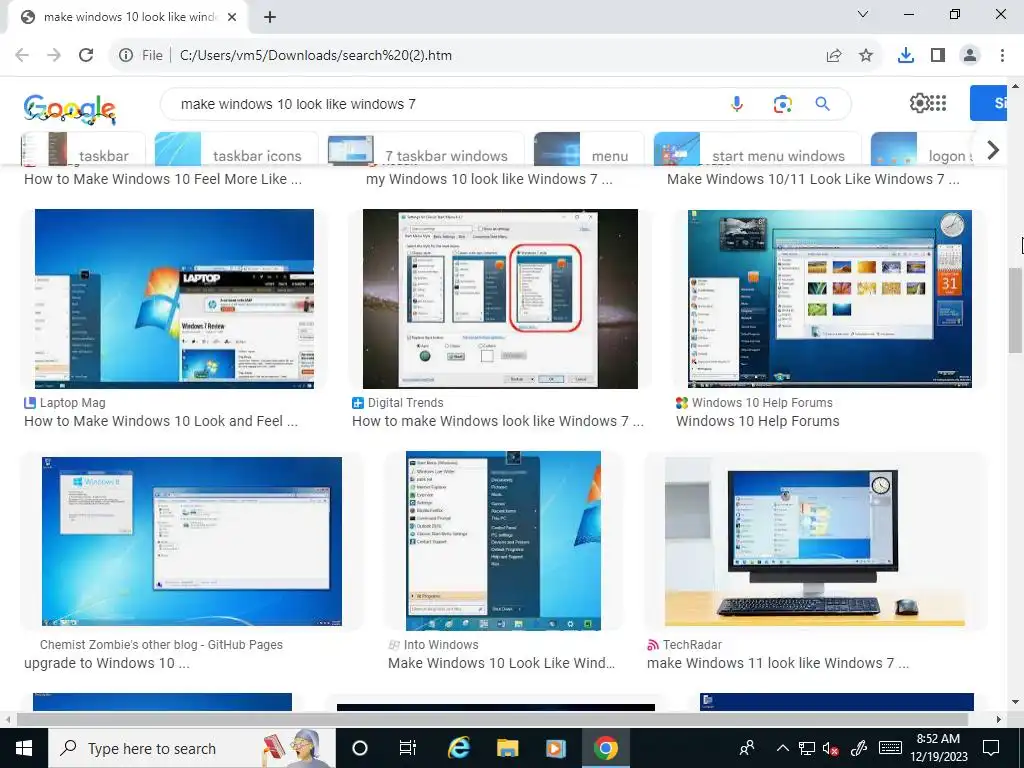
Task: Close the current browser tab
Action: click(232, 17)
